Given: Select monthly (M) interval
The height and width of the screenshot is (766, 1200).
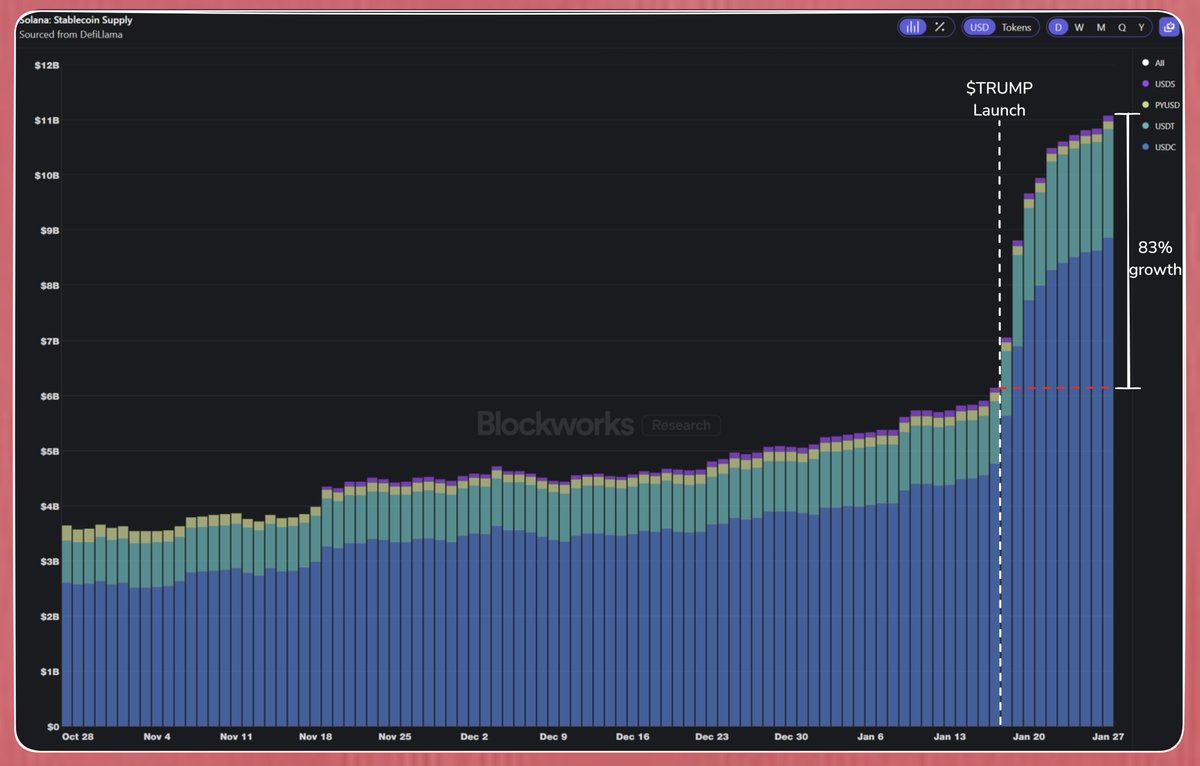Looking at the screenshot, I should click(x=1101, y=27).
